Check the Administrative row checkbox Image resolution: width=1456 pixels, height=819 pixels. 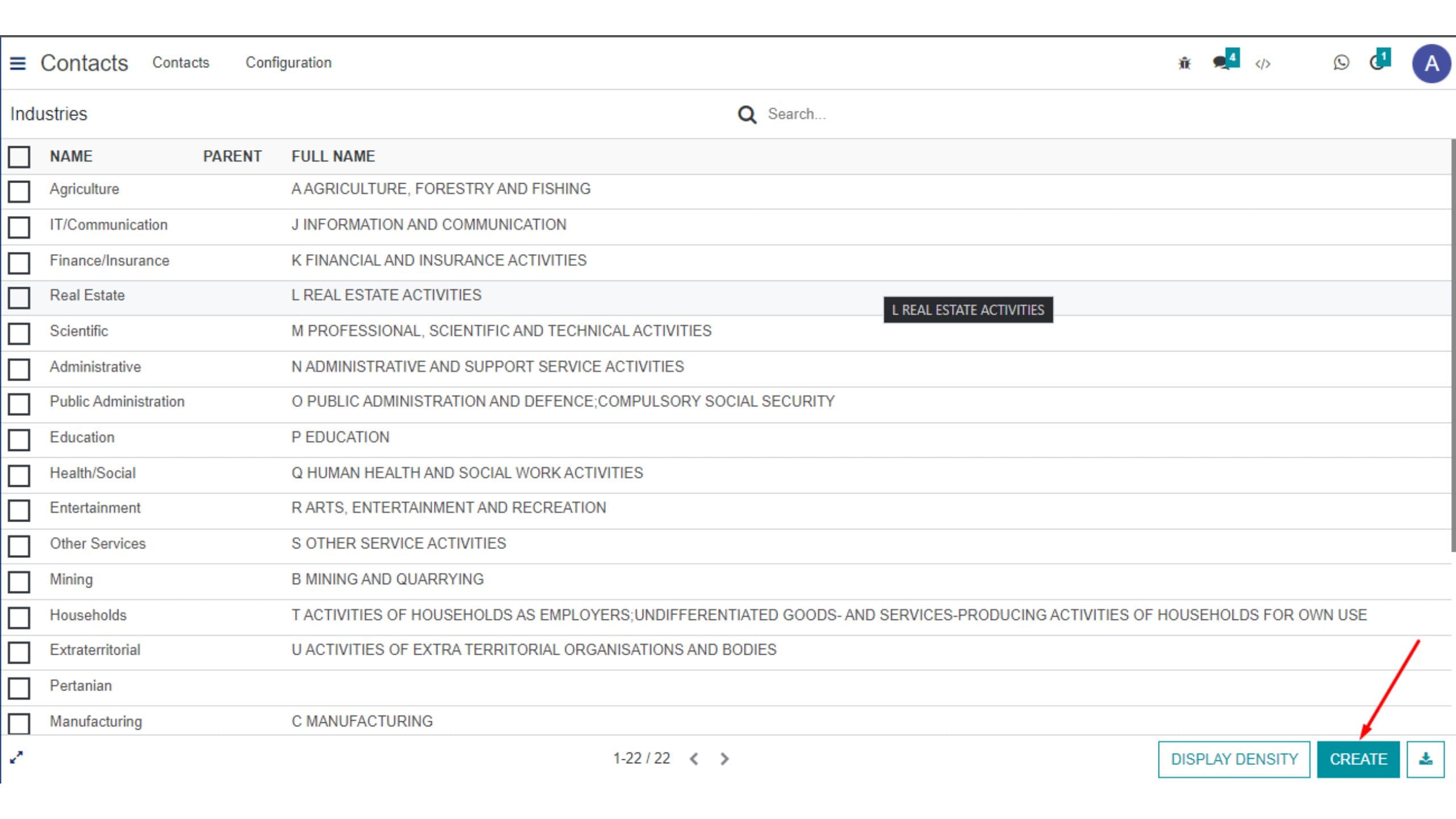coord(19,369)
